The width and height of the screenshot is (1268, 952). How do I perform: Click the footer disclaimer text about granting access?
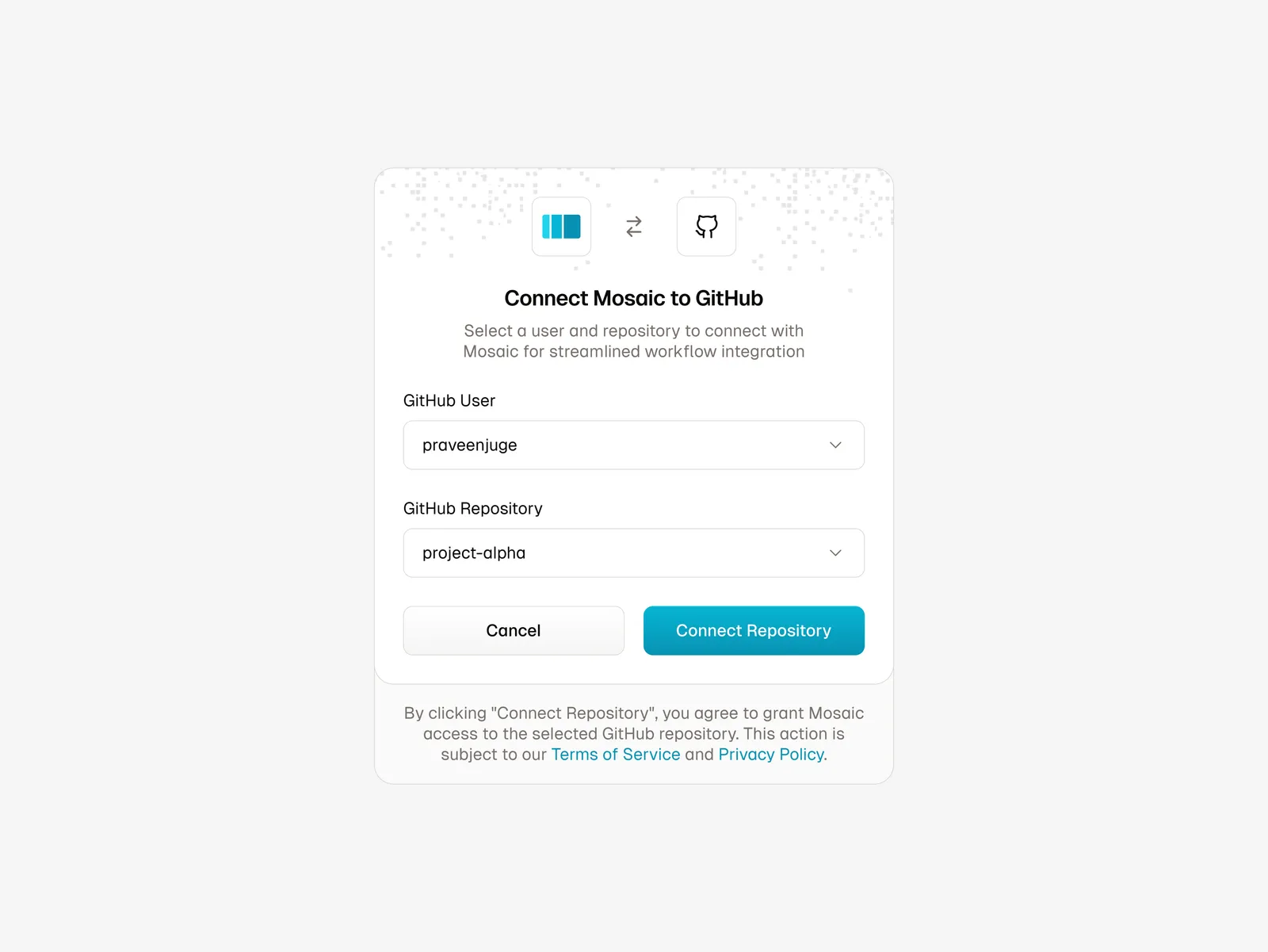[x=634, y=724]
